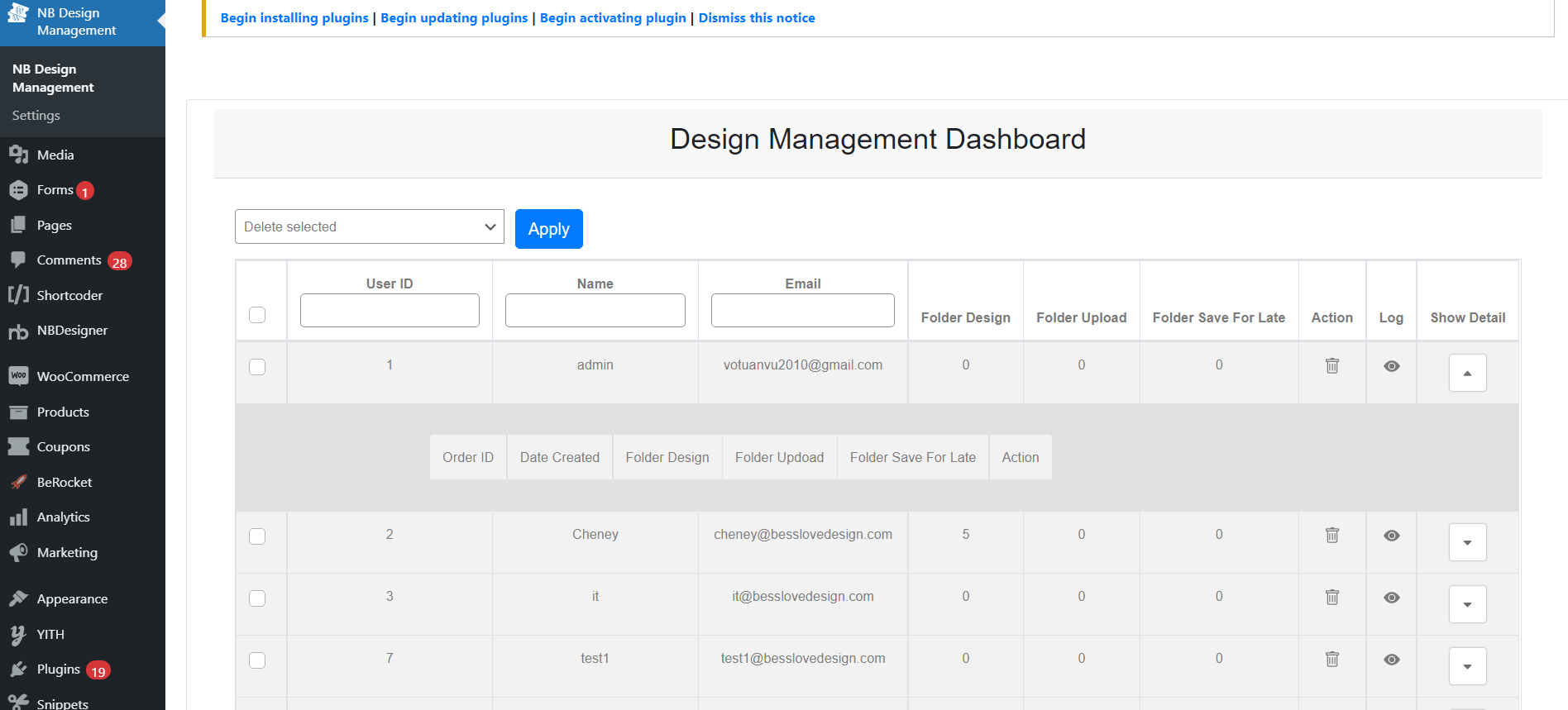View log eye icon for admin

(1391, 366)
